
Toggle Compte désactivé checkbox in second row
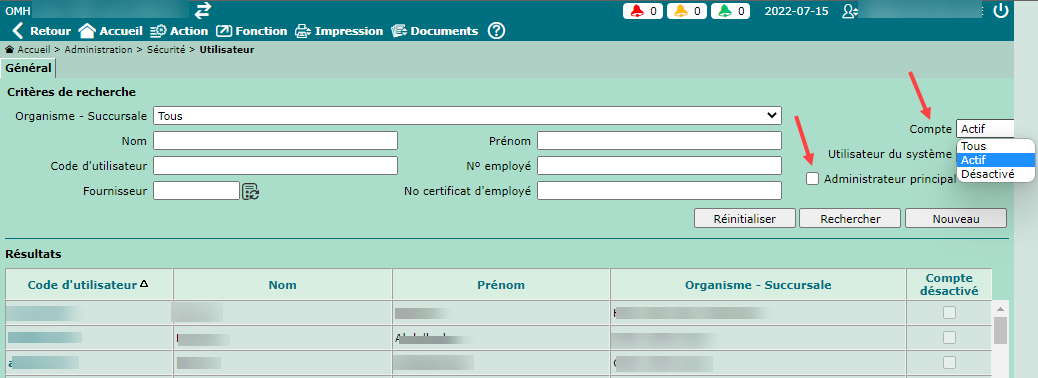coord(949,337)
